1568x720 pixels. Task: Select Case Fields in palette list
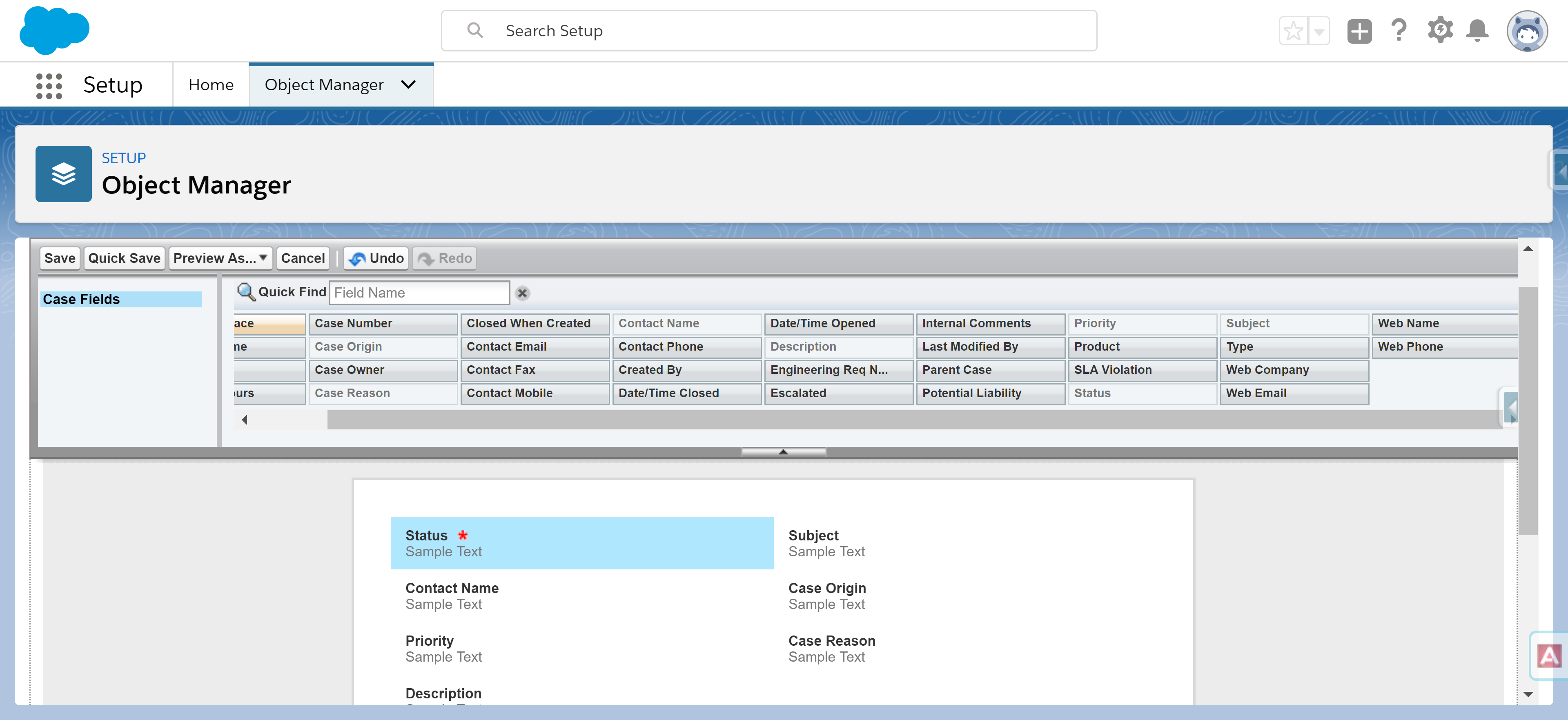point(120,299)
